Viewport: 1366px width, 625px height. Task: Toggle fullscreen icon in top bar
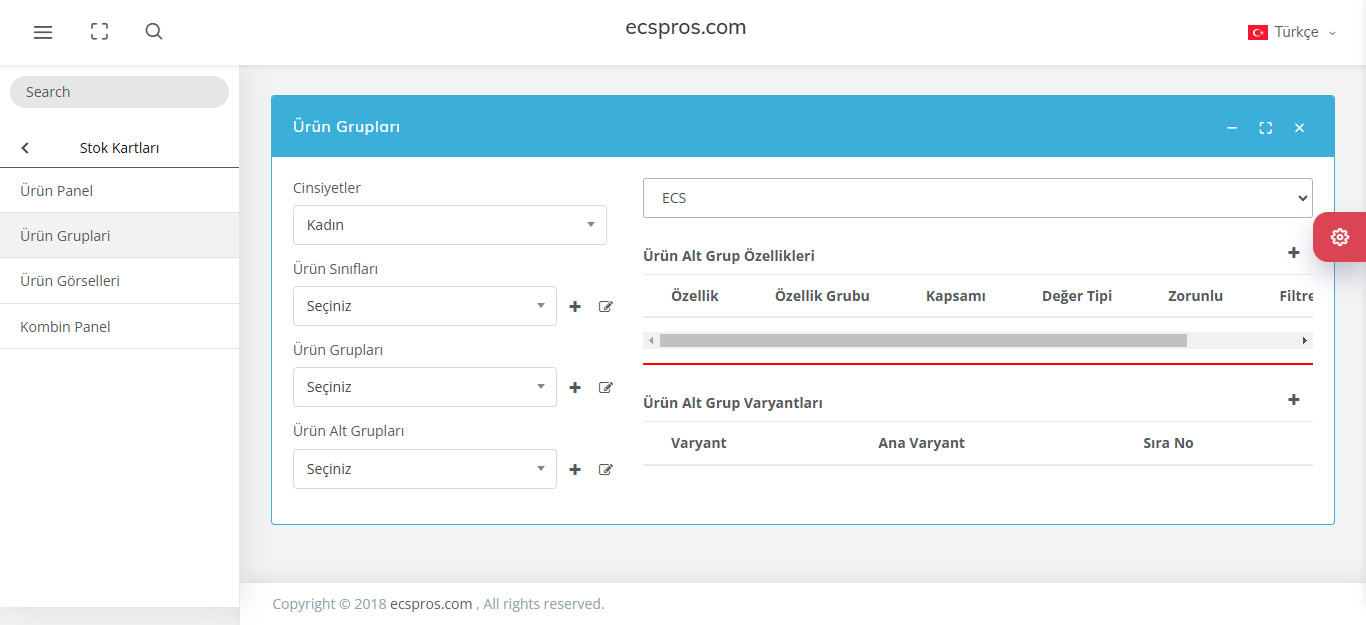(99, 32)
